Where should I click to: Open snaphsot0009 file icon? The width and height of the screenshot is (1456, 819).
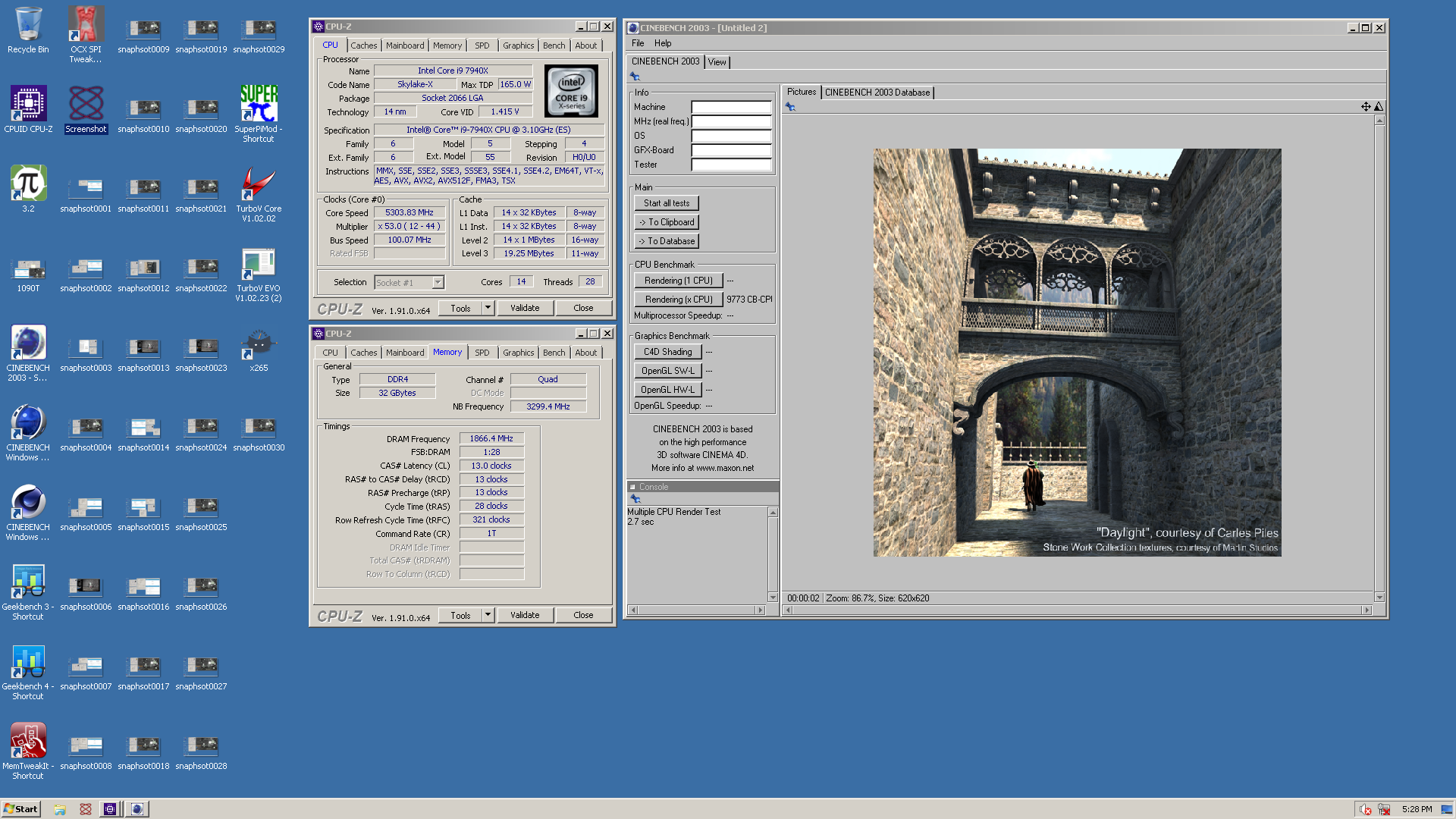(143, 36)
